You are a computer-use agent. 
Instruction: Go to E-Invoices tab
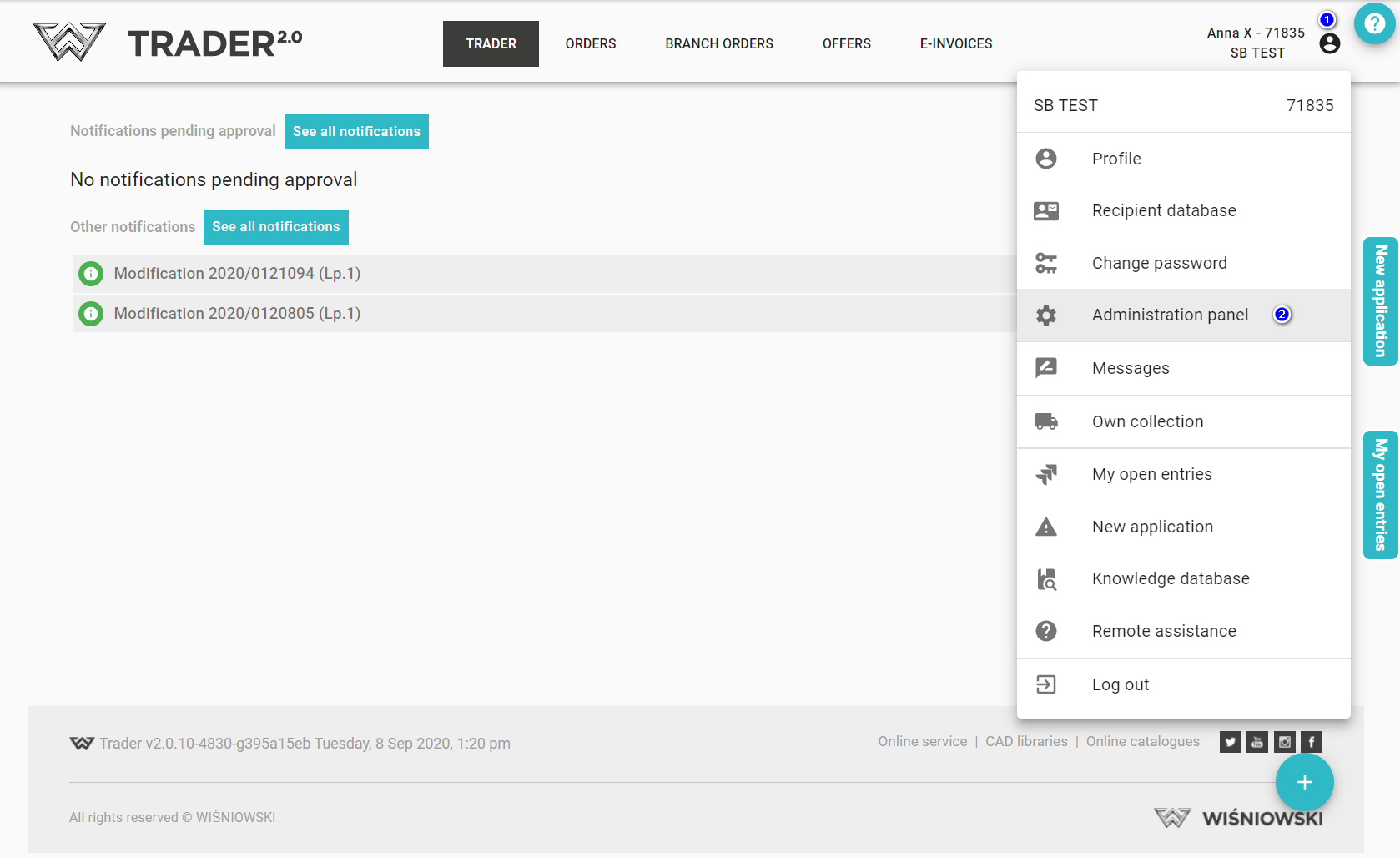click(x=955, y=43)
